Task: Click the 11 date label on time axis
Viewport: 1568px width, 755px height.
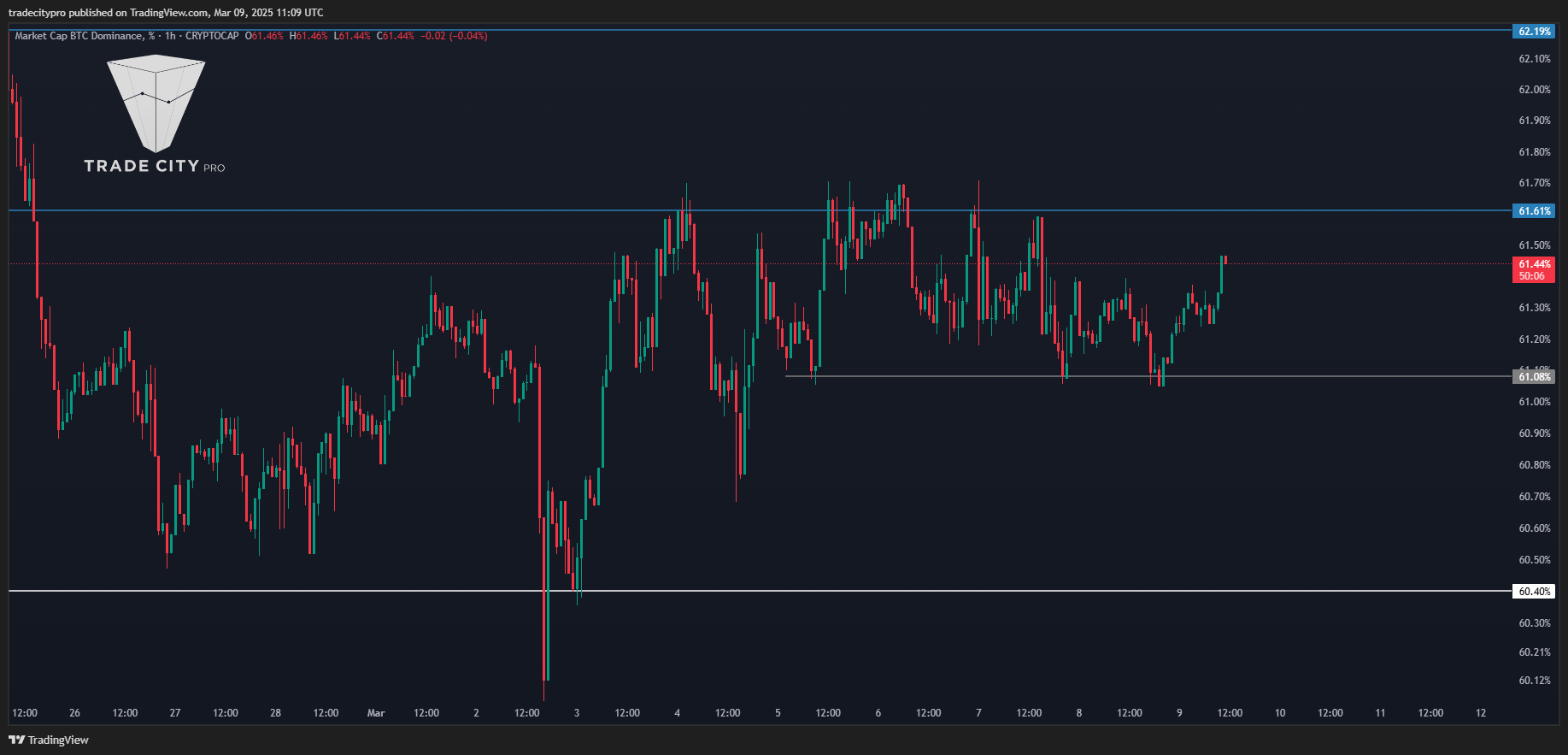Action: (x=1380, y=713)
